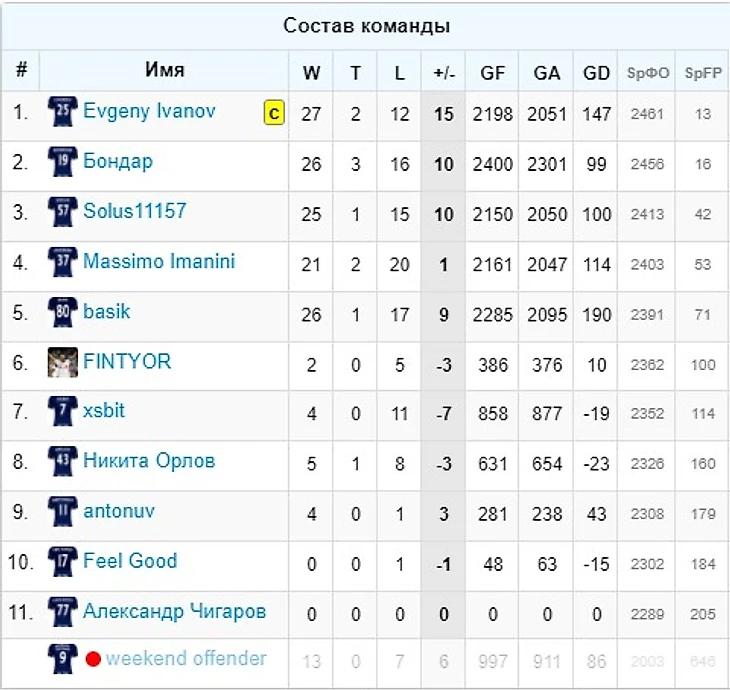This screenshot has width=730, height=690.
Task: Click Solus11157's jersey icon
Action: (62, 212)
